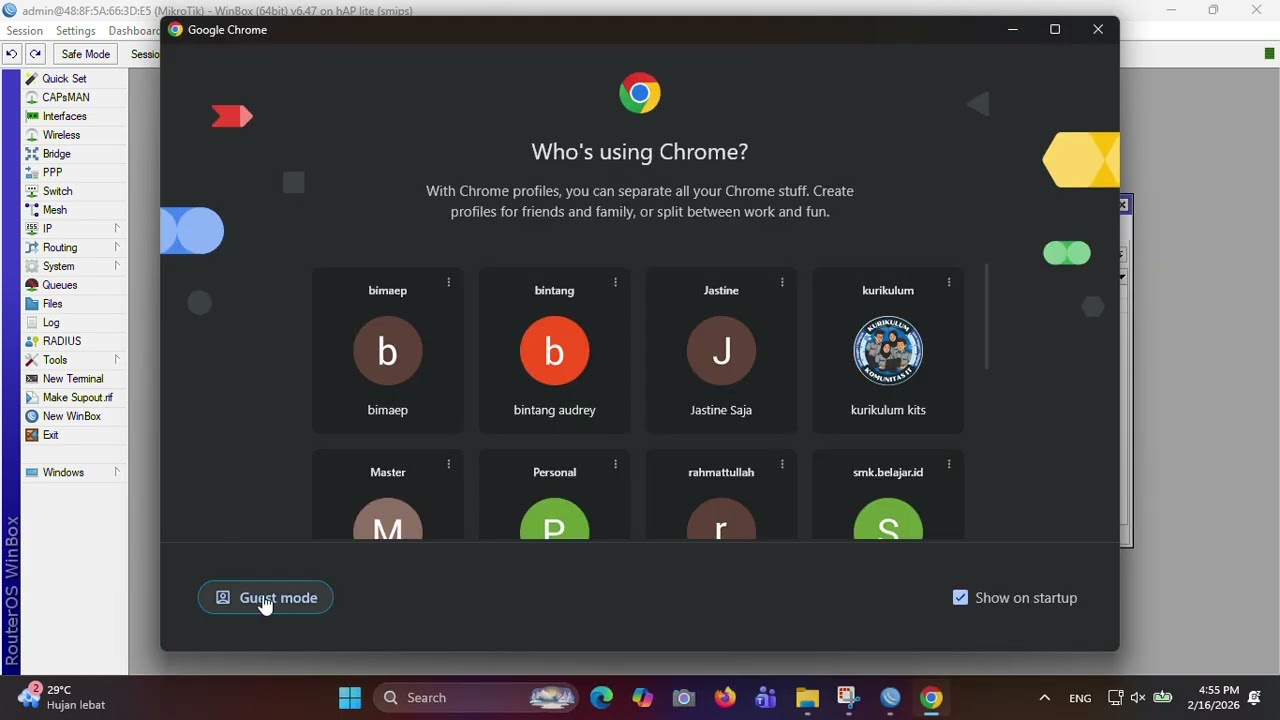Open more options for bintang profile
The image size is (1280, 720).
click(x=615, y=283)
